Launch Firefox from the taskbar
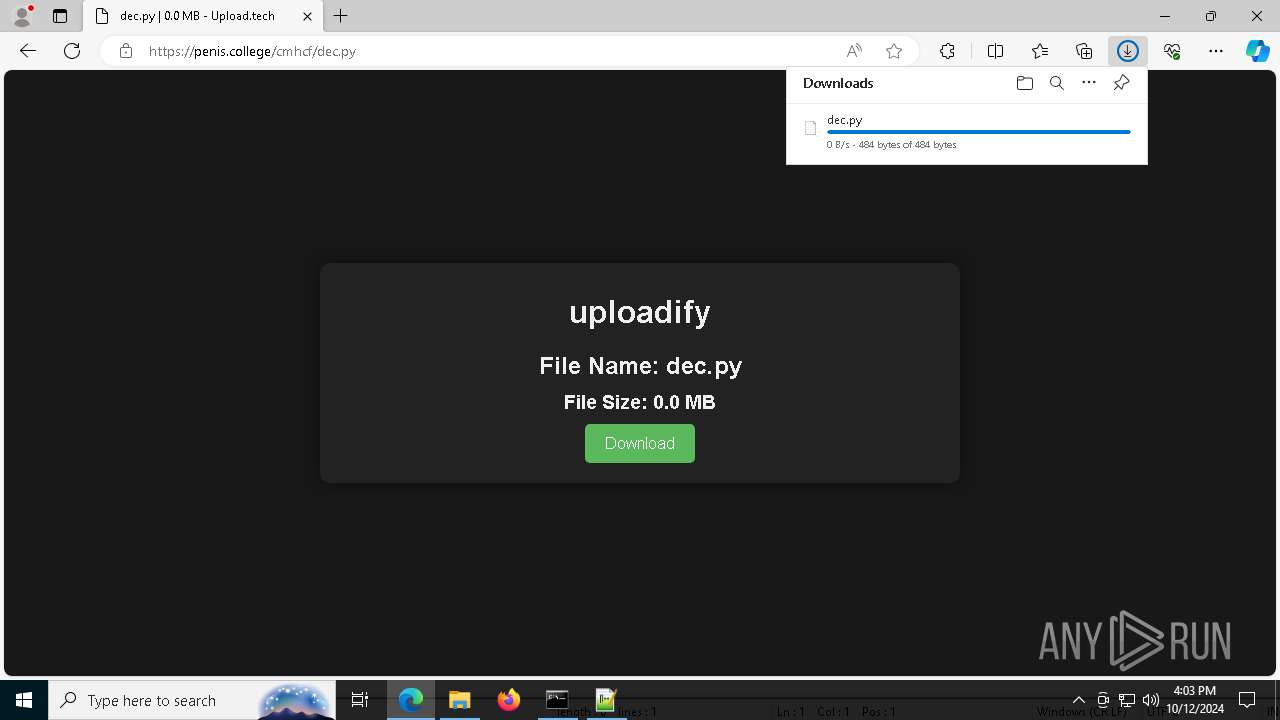This screenshot has width=1280, height=720. 509,700
